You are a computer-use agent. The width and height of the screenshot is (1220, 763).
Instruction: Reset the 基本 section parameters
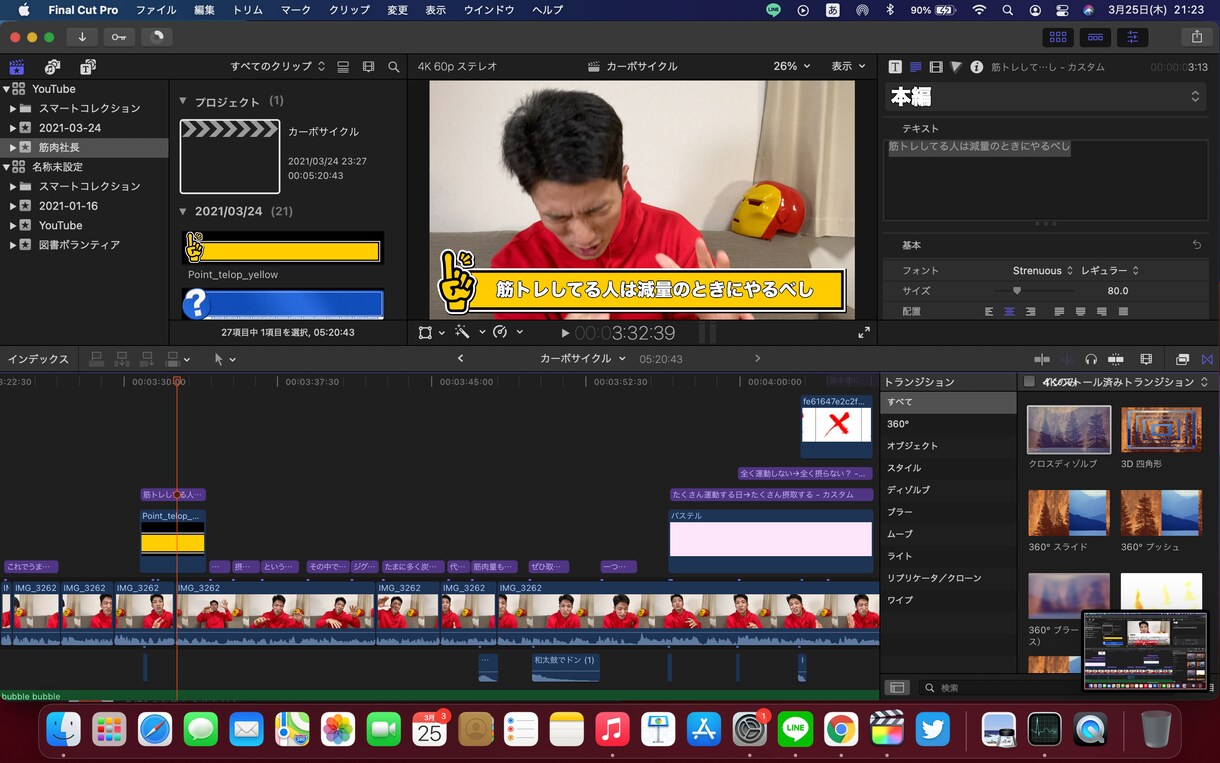pos(1197,245)
